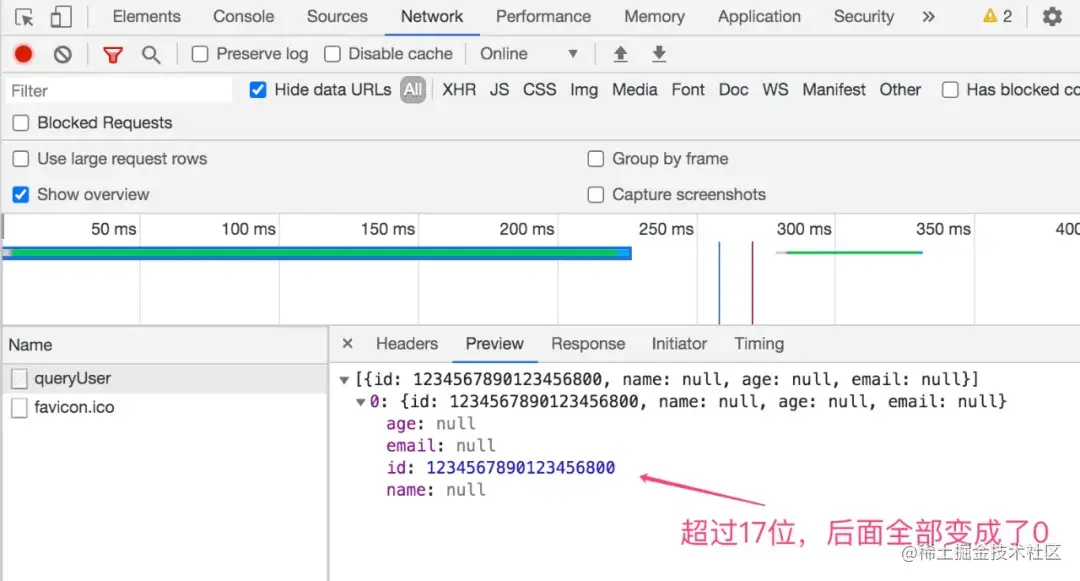Select the Preview tab
Image resolution: width=1080 pixels, height=581 pixels.
coord(495,344)
